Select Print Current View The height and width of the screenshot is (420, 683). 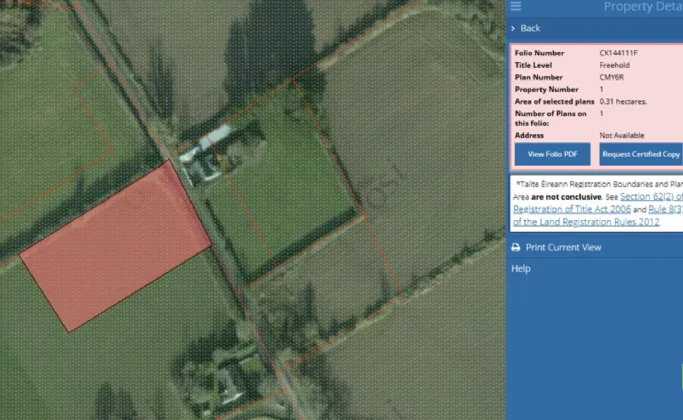pos(563,247)
